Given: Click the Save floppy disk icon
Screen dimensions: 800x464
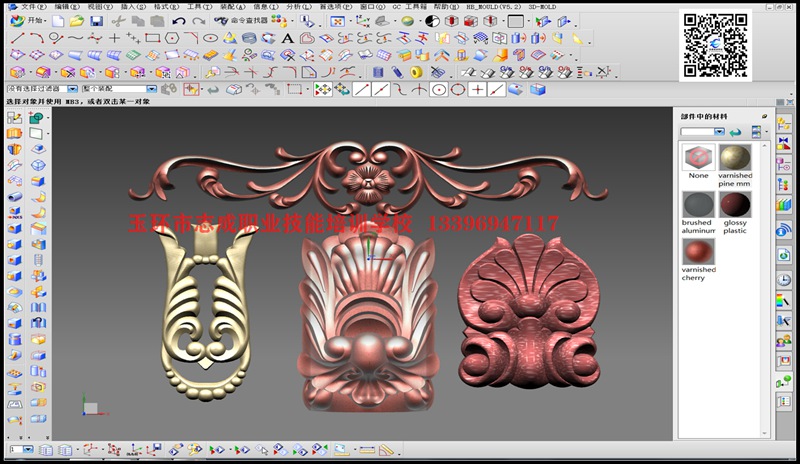Looking at the screenshot, I should 96,21.
